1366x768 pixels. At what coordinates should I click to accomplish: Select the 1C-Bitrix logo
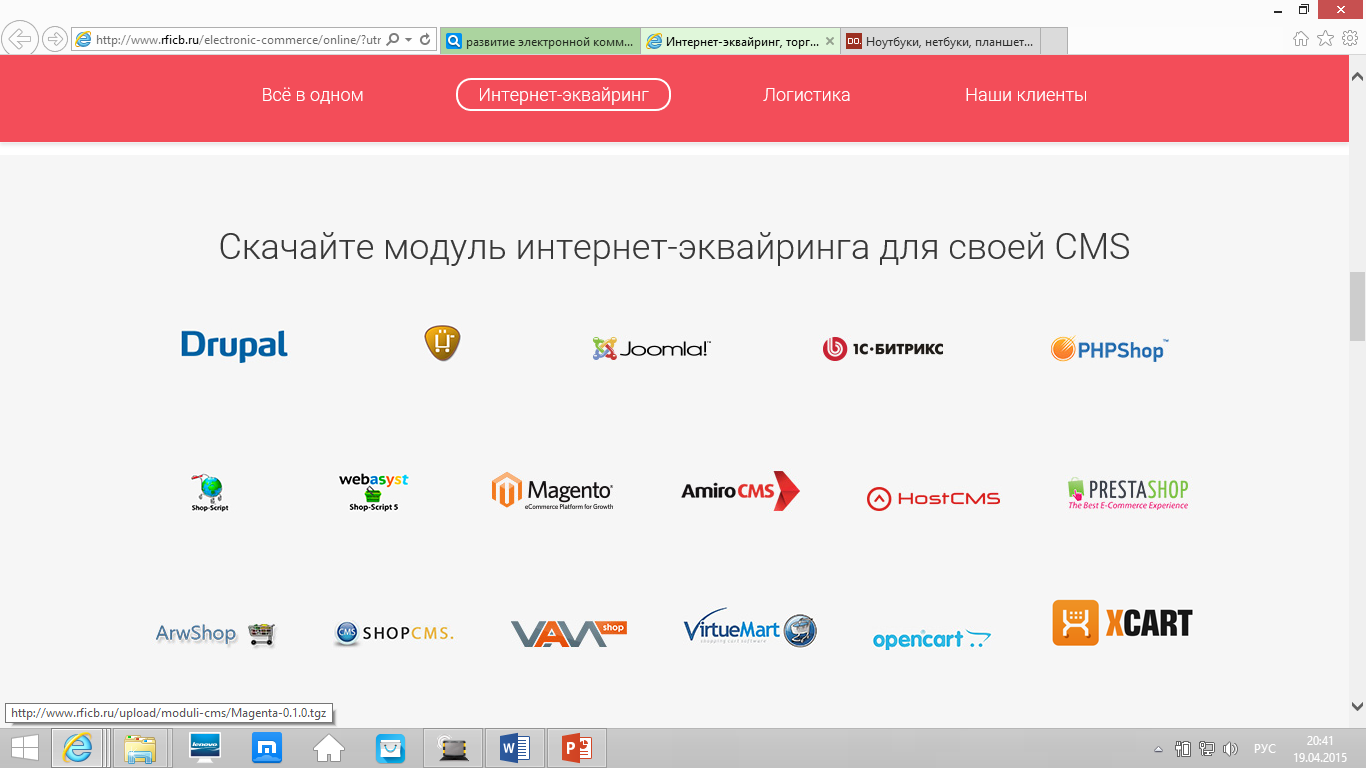[883, 348]
